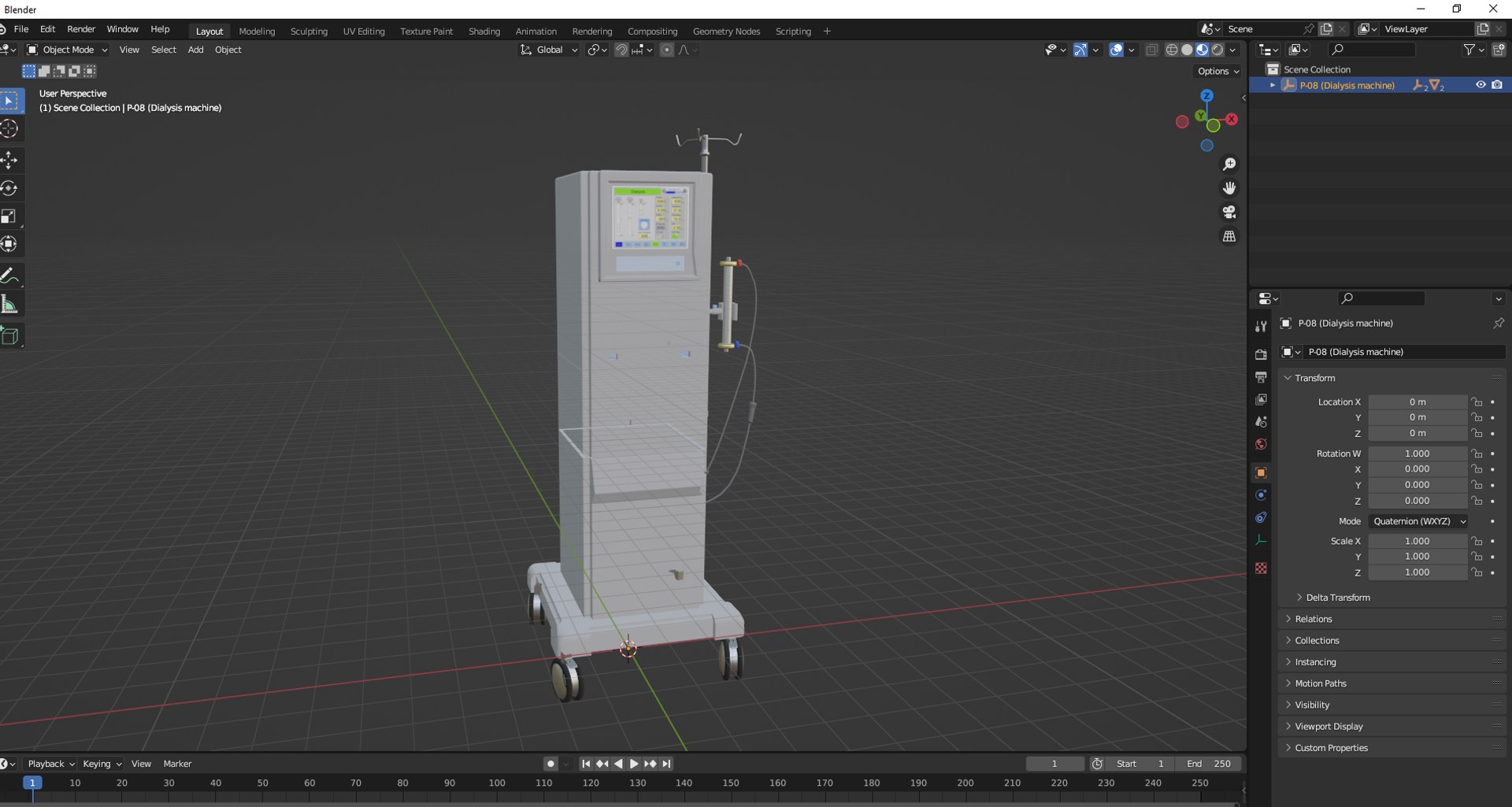1512x807 pixels.
Task: Expand the Visibility panel
Action: (x=1311, y=705)
